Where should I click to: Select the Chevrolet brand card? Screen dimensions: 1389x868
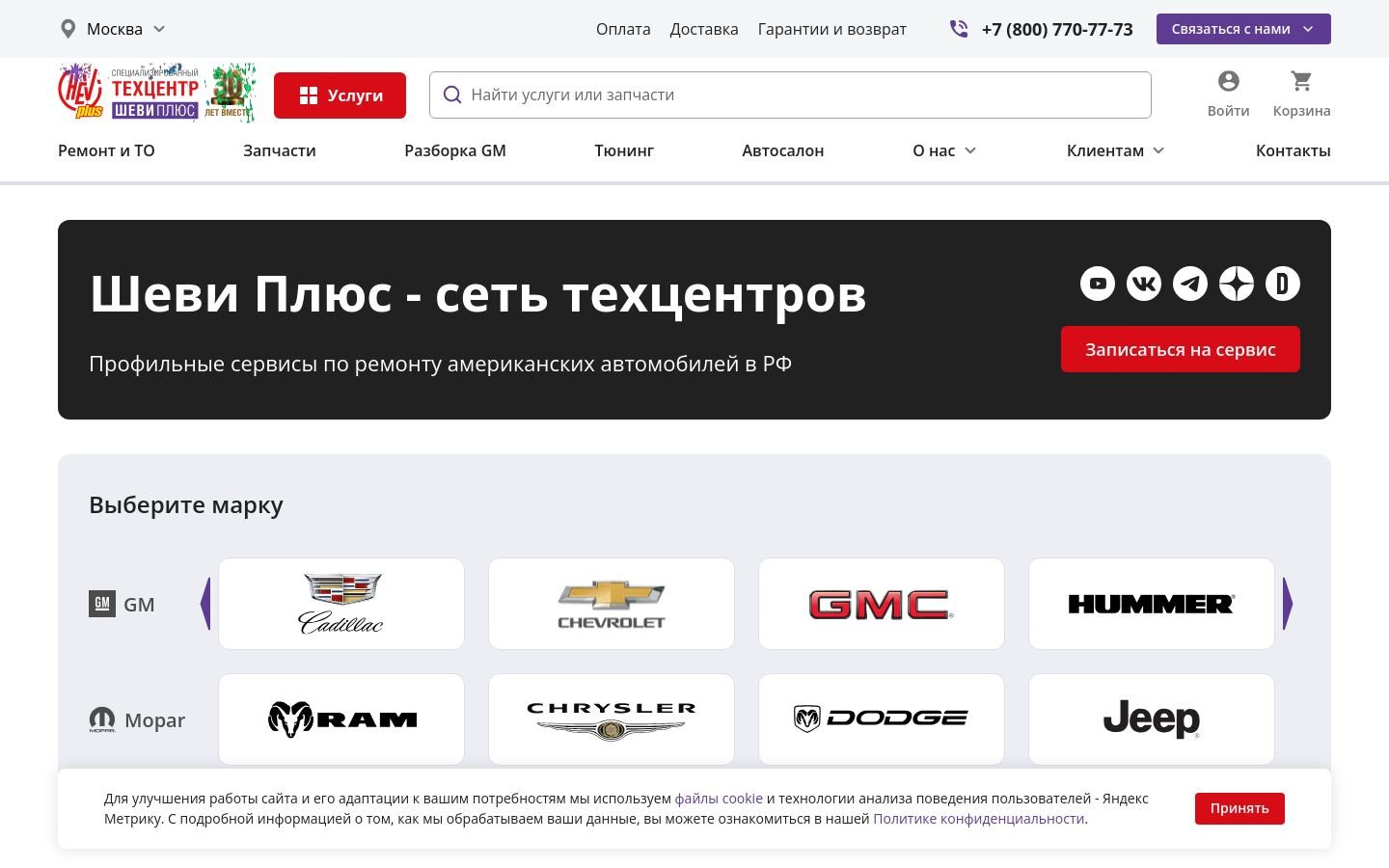coord(612,604)
